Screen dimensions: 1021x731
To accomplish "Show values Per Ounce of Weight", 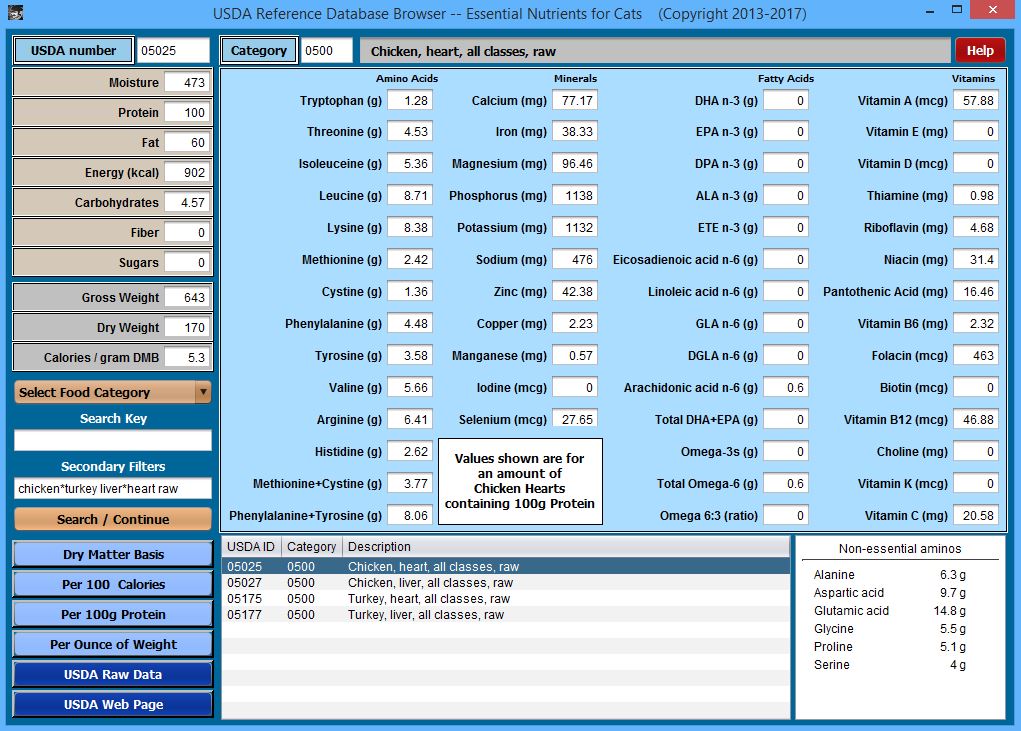I will point(113,645).
